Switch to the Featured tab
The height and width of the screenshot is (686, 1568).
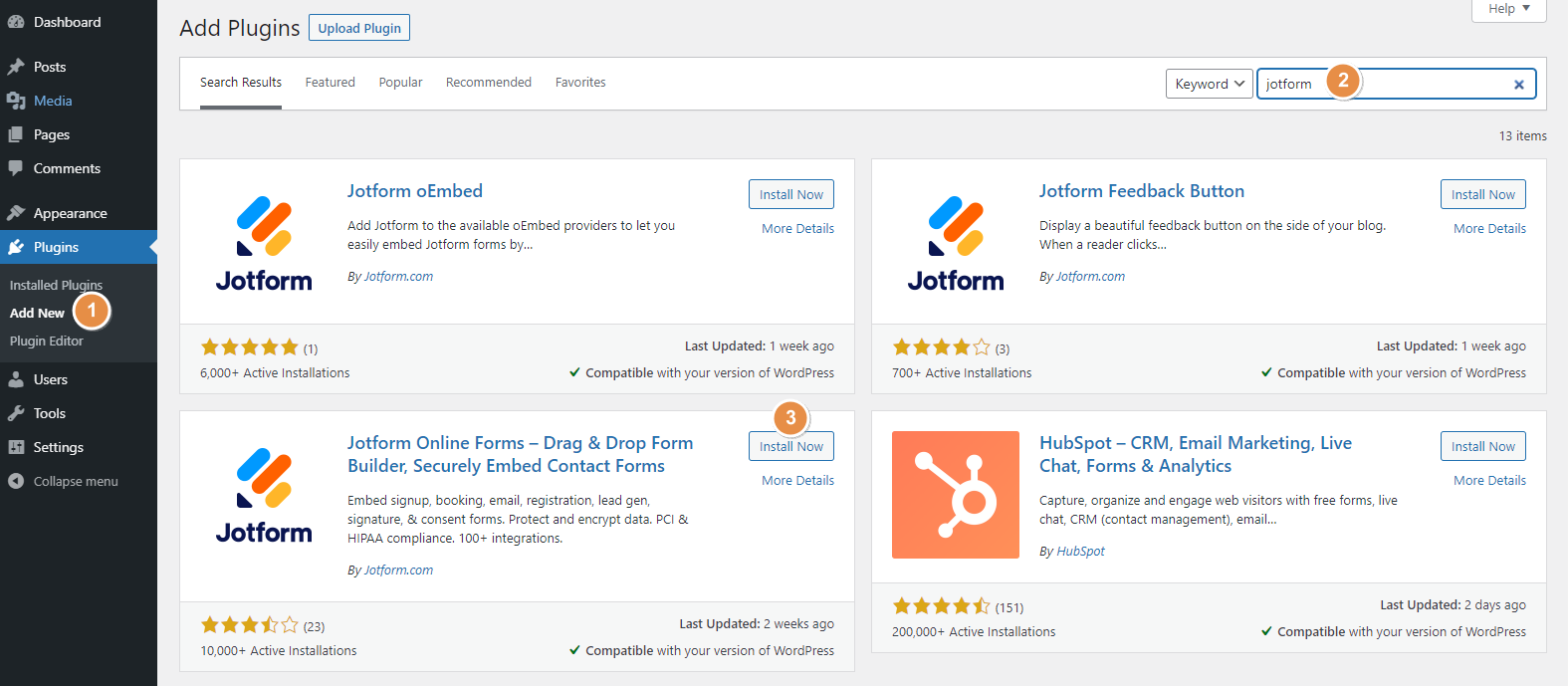pos(330,83)
